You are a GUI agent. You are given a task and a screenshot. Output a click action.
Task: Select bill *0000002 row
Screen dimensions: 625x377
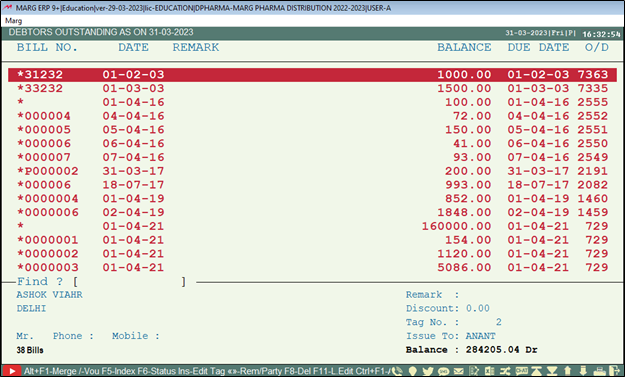pyautogui.click(x=312, y=253)
